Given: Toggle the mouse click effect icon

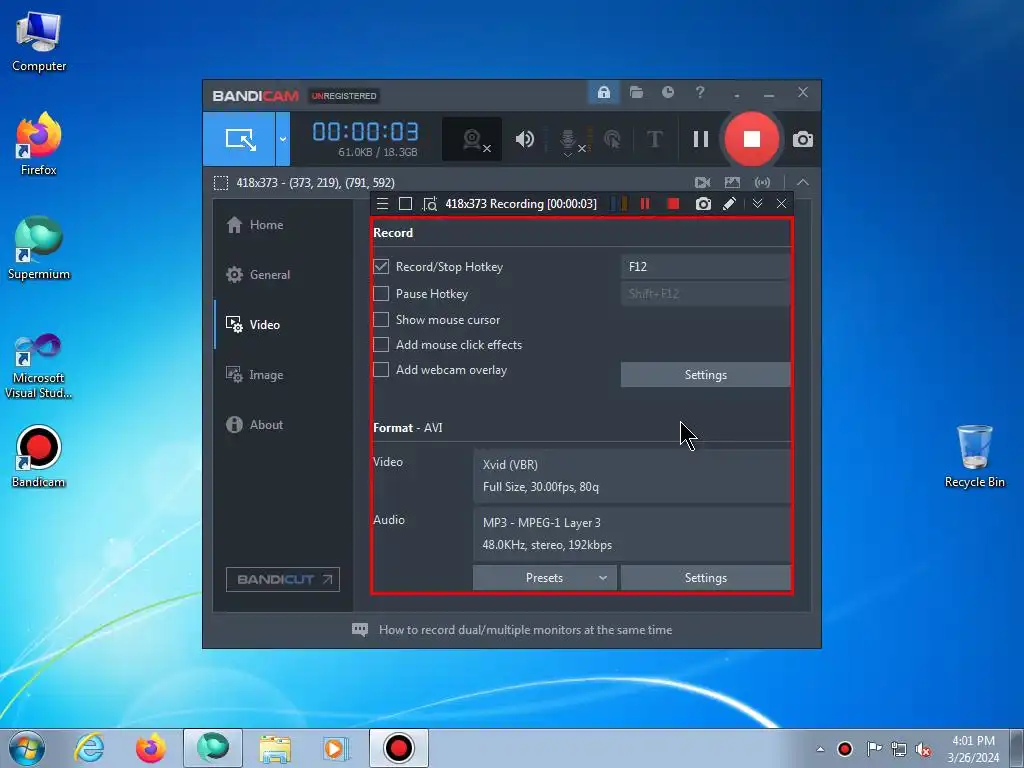Looking at the screenshot, I should pyautogui.click(x=612, y=139).
